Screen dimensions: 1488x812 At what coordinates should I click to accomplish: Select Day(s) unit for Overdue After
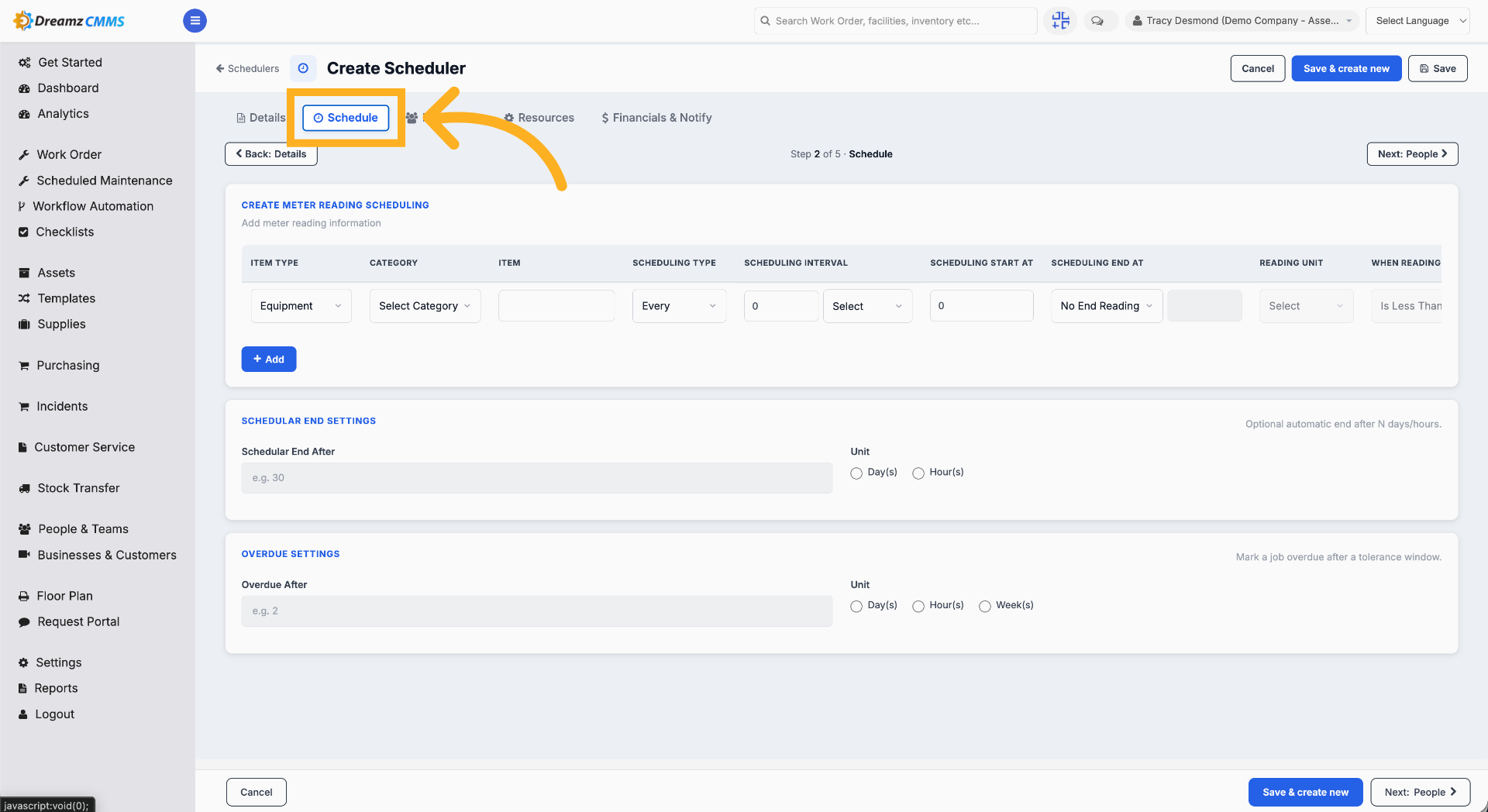[856, 607]
